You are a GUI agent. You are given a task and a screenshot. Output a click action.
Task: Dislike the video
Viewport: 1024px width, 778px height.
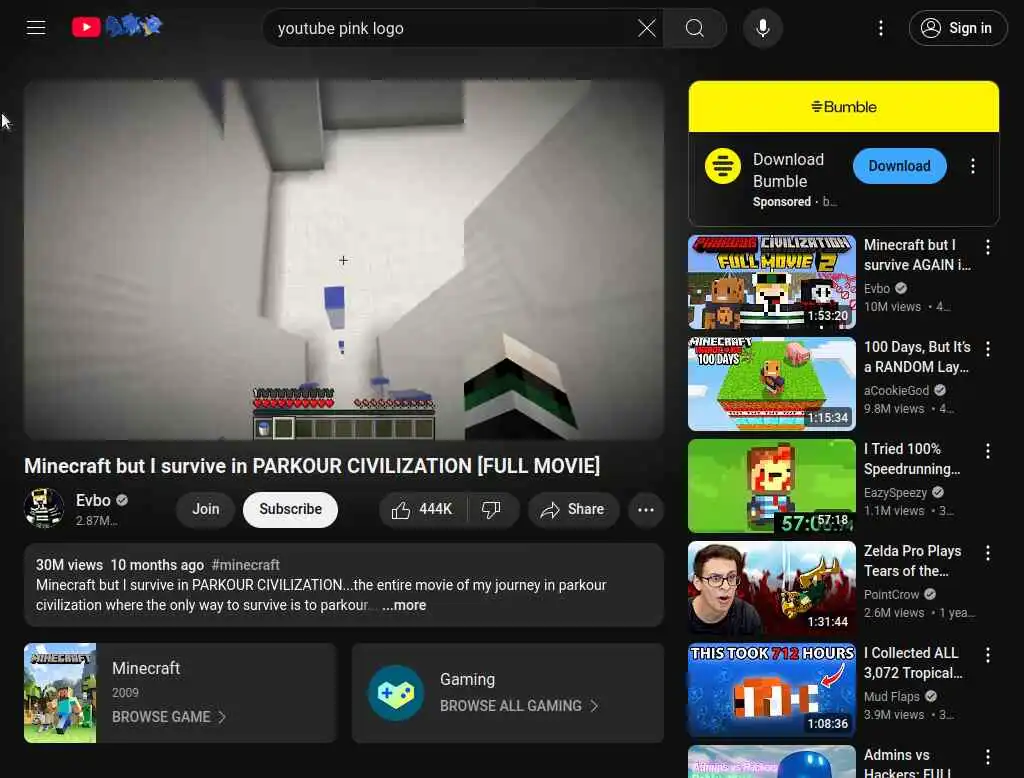coord(491,510)
